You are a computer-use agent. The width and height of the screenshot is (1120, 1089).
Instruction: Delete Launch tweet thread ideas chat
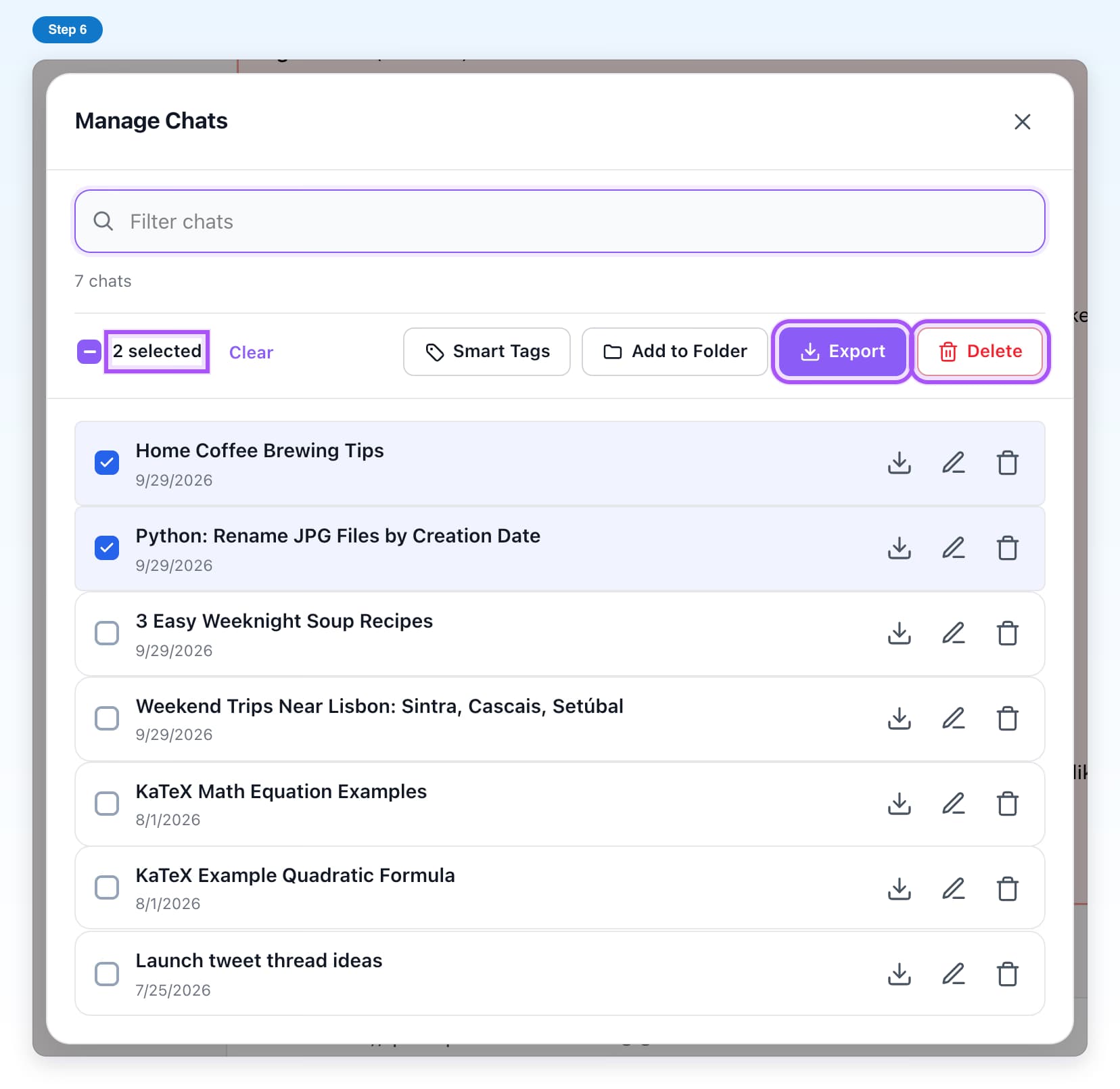pyautogui.click(x=1008, y=974)
